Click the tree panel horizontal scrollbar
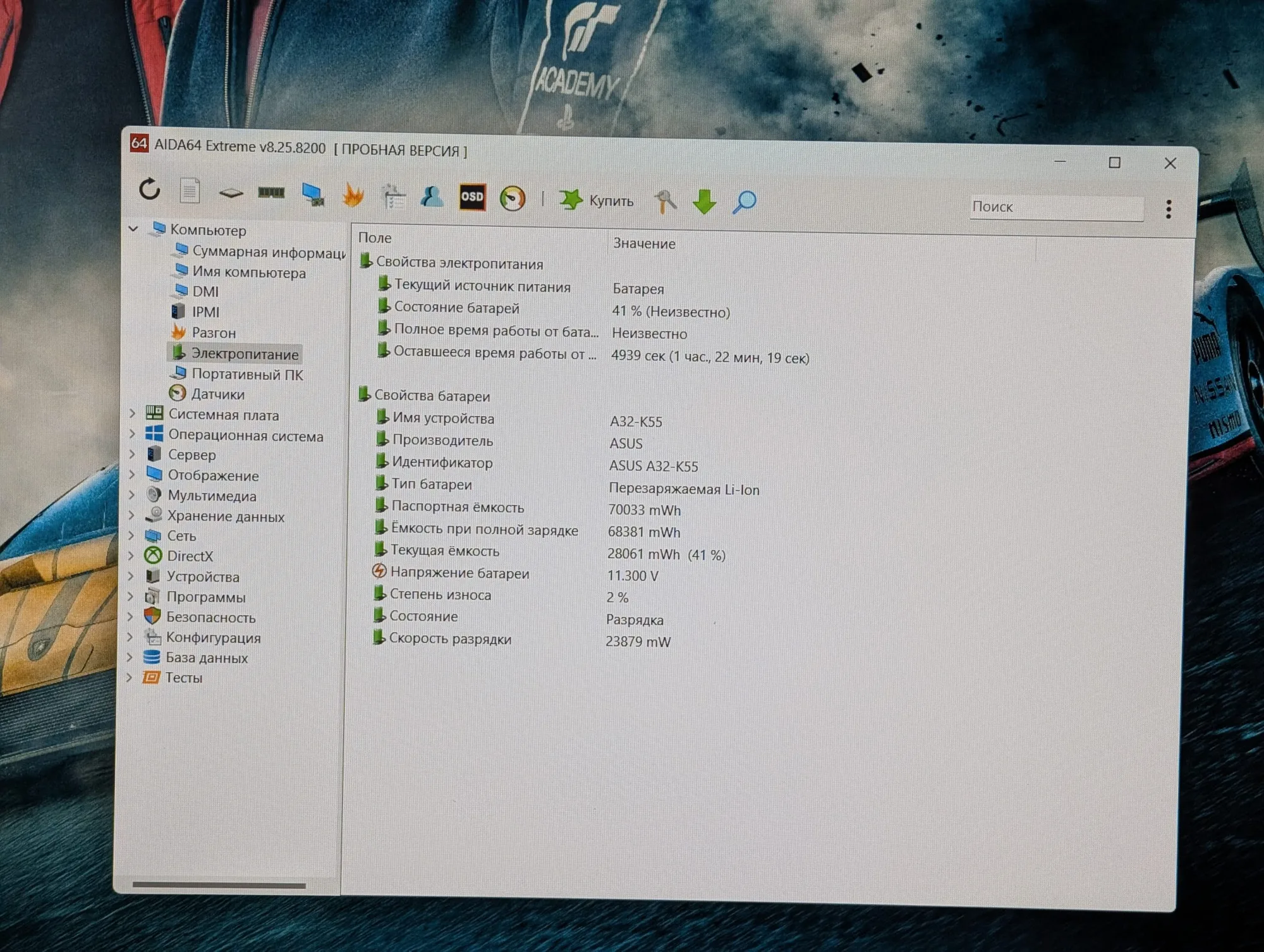This screenshot has width=1264, height=952. [x=219, y=886]
